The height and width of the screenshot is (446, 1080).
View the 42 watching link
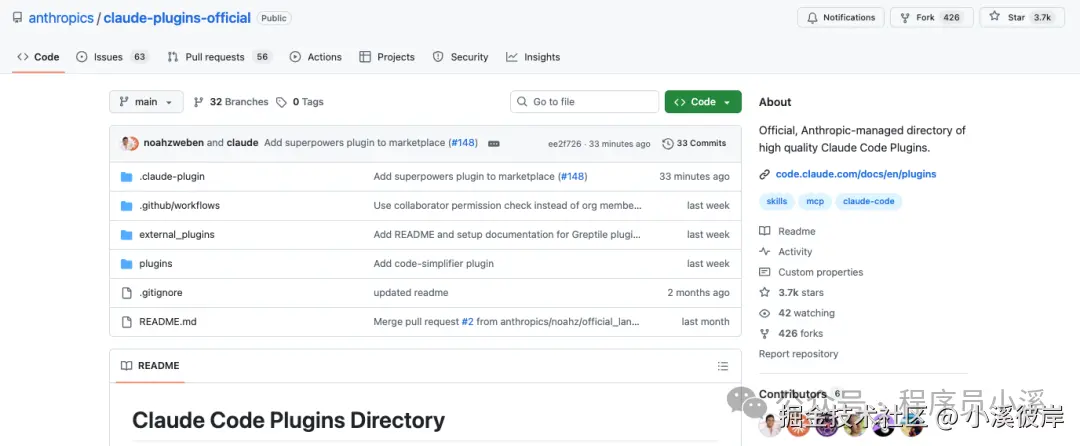coord(806,313)
